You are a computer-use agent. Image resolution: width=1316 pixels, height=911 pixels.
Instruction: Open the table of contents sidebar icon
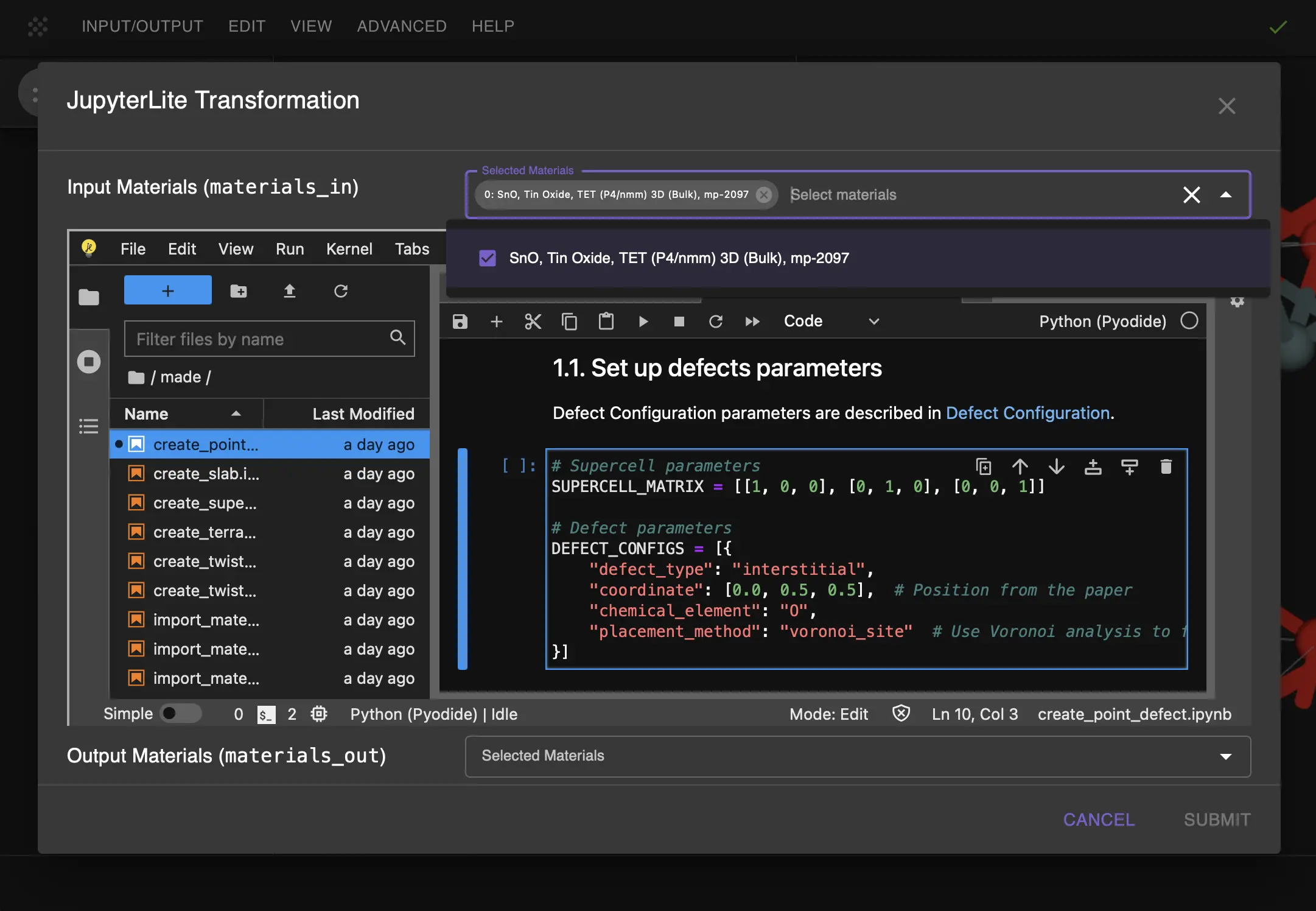point(89,426)
